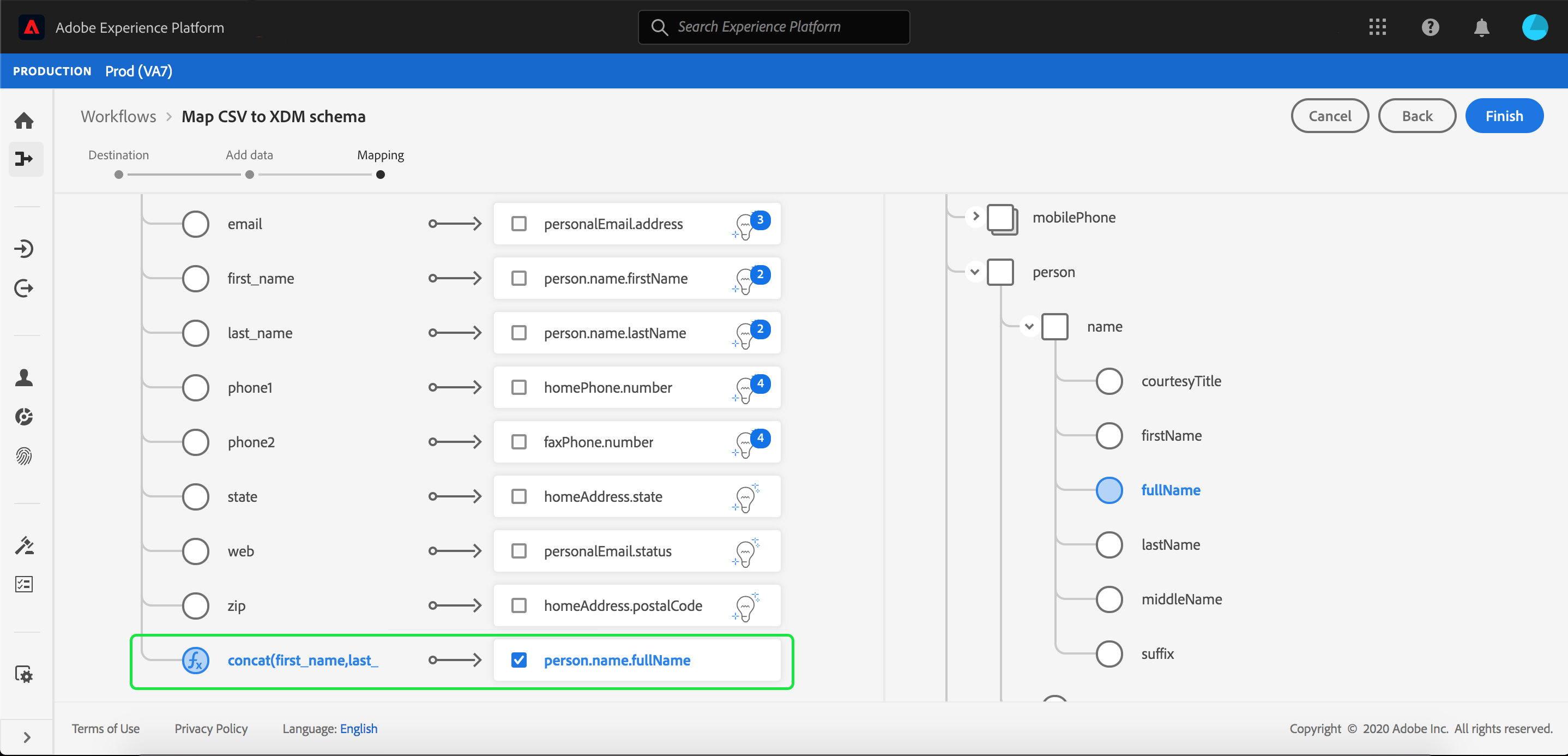
Task: Click mapping suggestions lightbulb for personalEmail.address
Action: pyautogui.click(x=745, y=226)
